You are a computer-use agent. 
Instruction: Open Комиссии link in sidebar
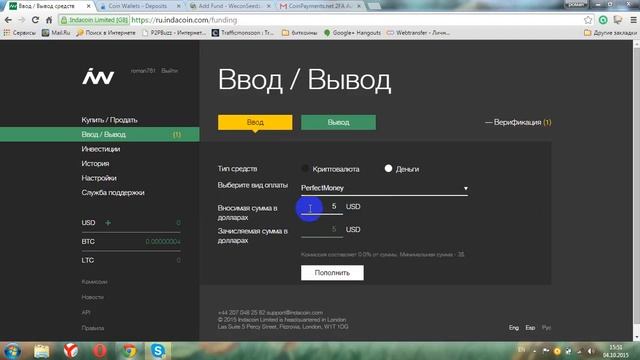tap(94, 282)
